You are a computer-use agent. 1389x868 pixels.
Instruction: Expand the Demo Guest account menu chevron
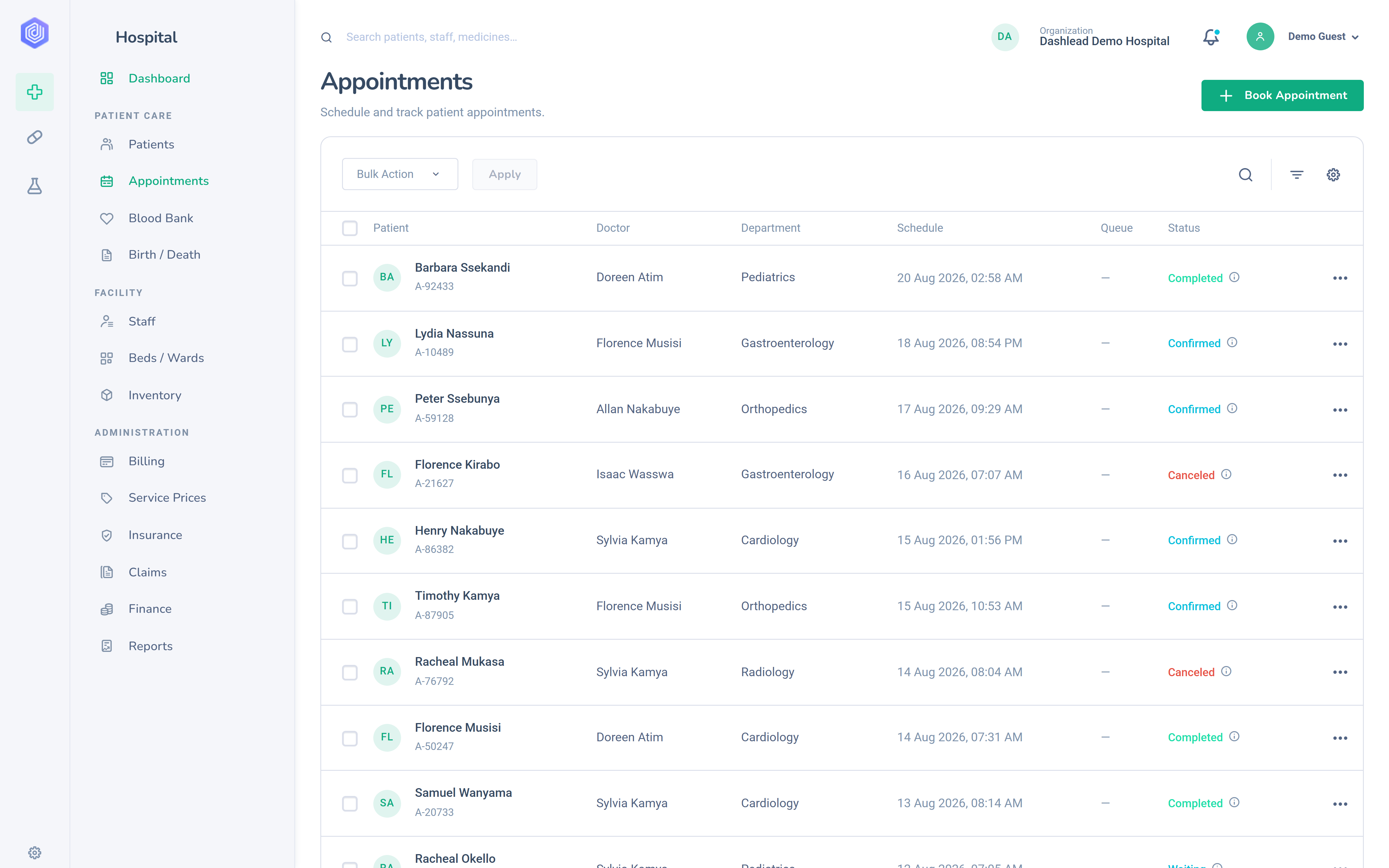point(1355,37)
